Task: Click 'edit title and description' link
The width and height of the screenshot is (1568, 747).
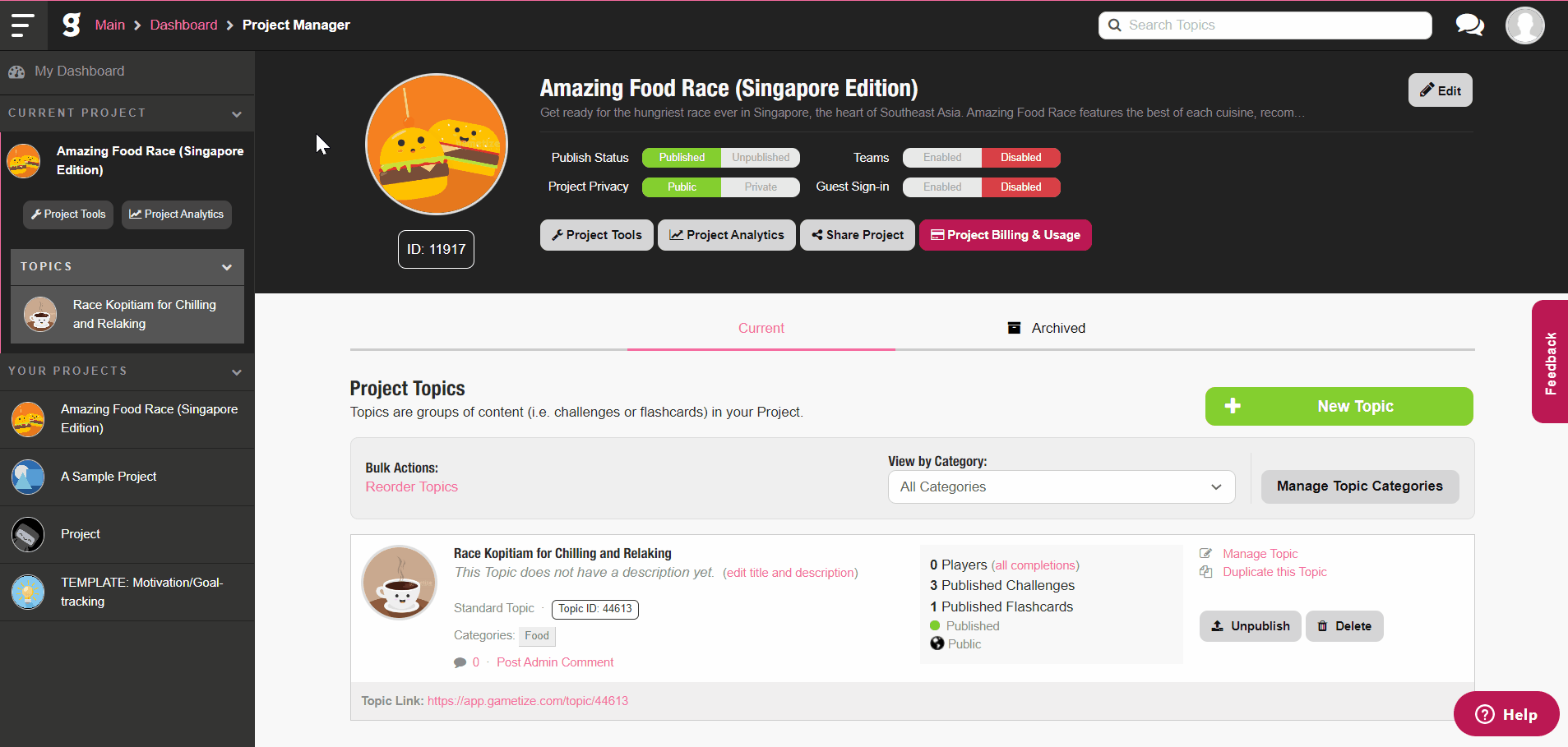Action: [x=790, y=573]
